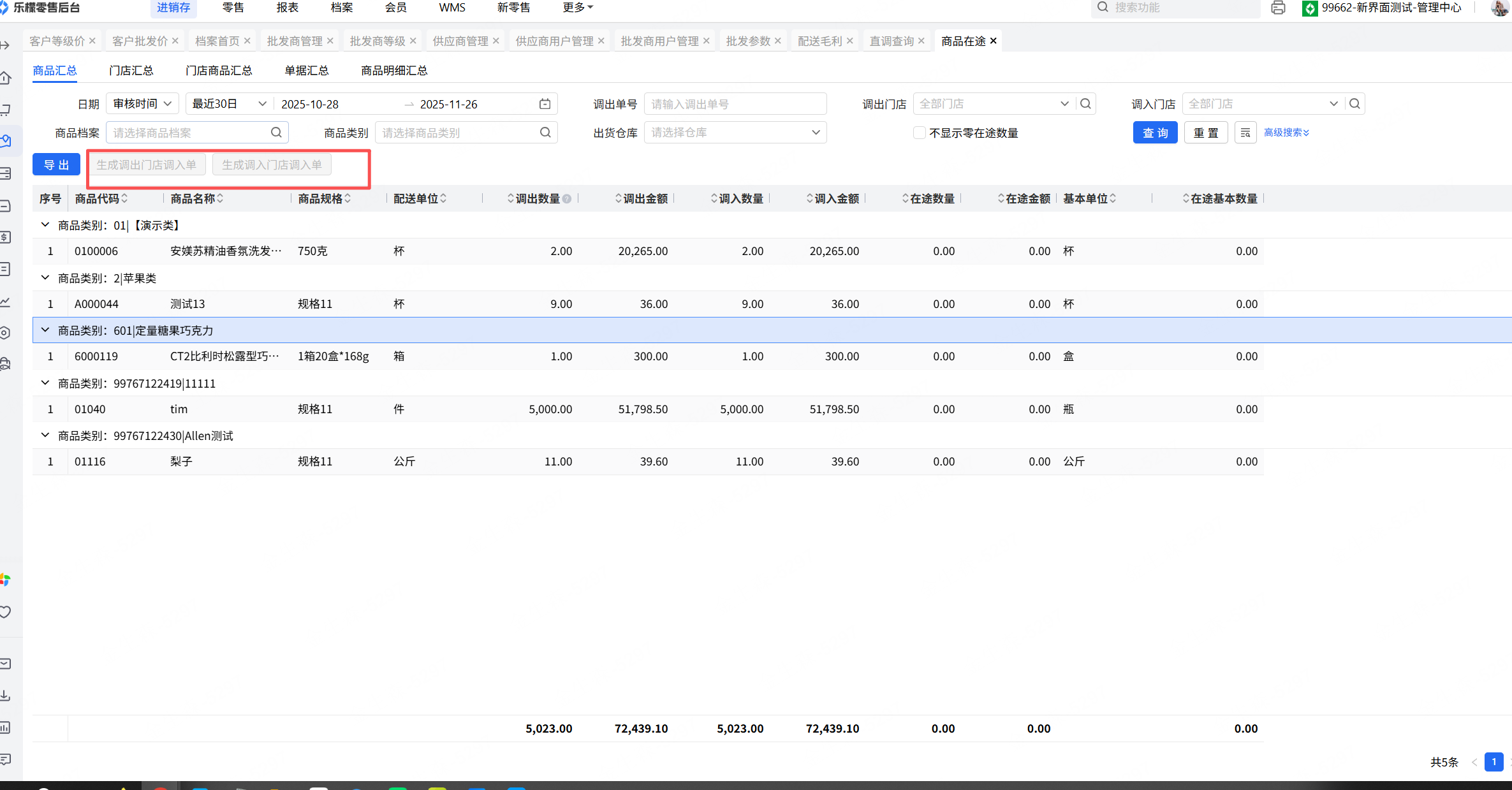Collapse the 601|定量糖果巧克力 category group
Viewport: 1512px width, 790px height.
[x=45, y=330]
